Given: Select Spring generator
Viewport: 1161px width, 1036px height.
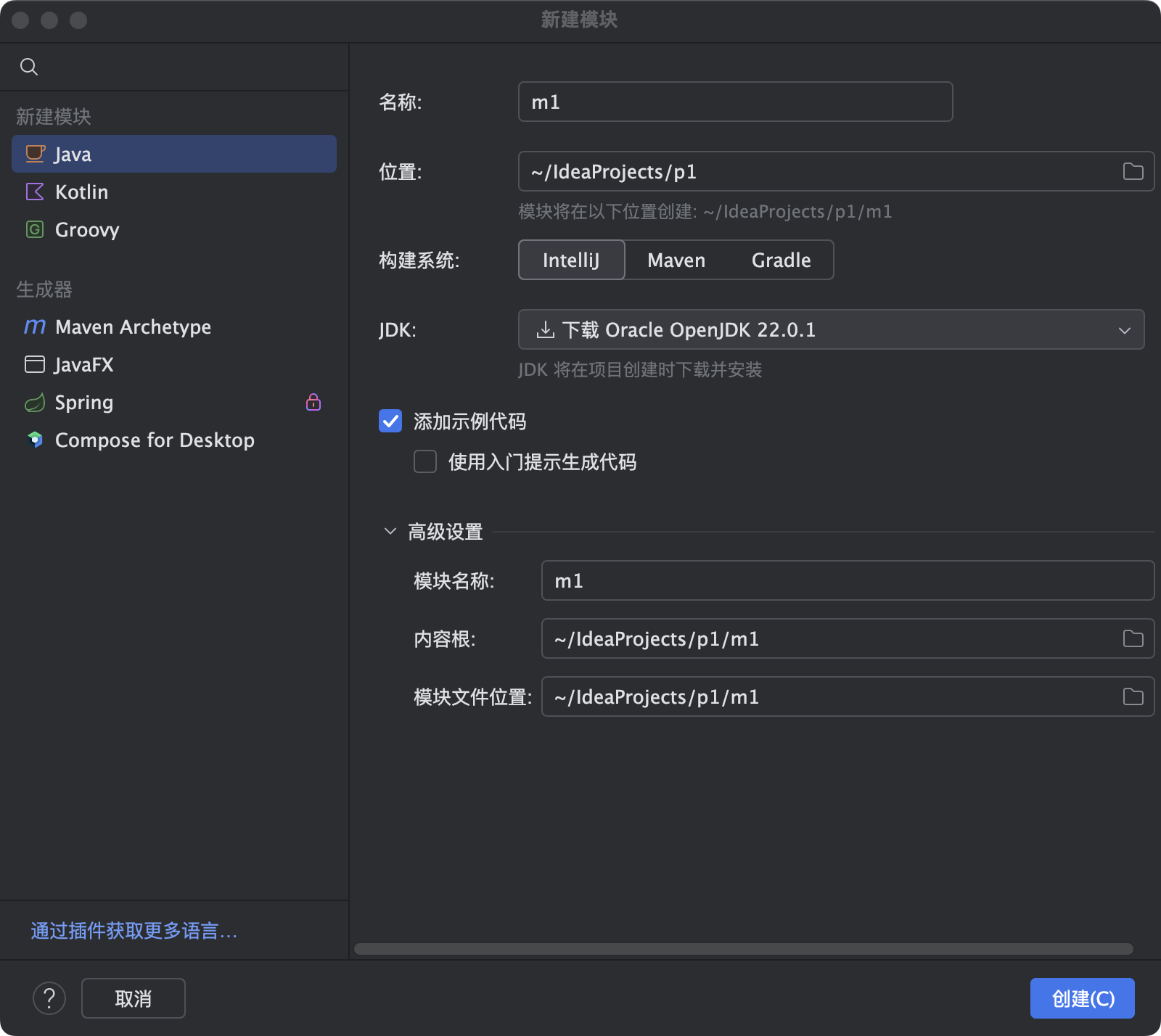Looking at the screenshot, I should (174, 402).
